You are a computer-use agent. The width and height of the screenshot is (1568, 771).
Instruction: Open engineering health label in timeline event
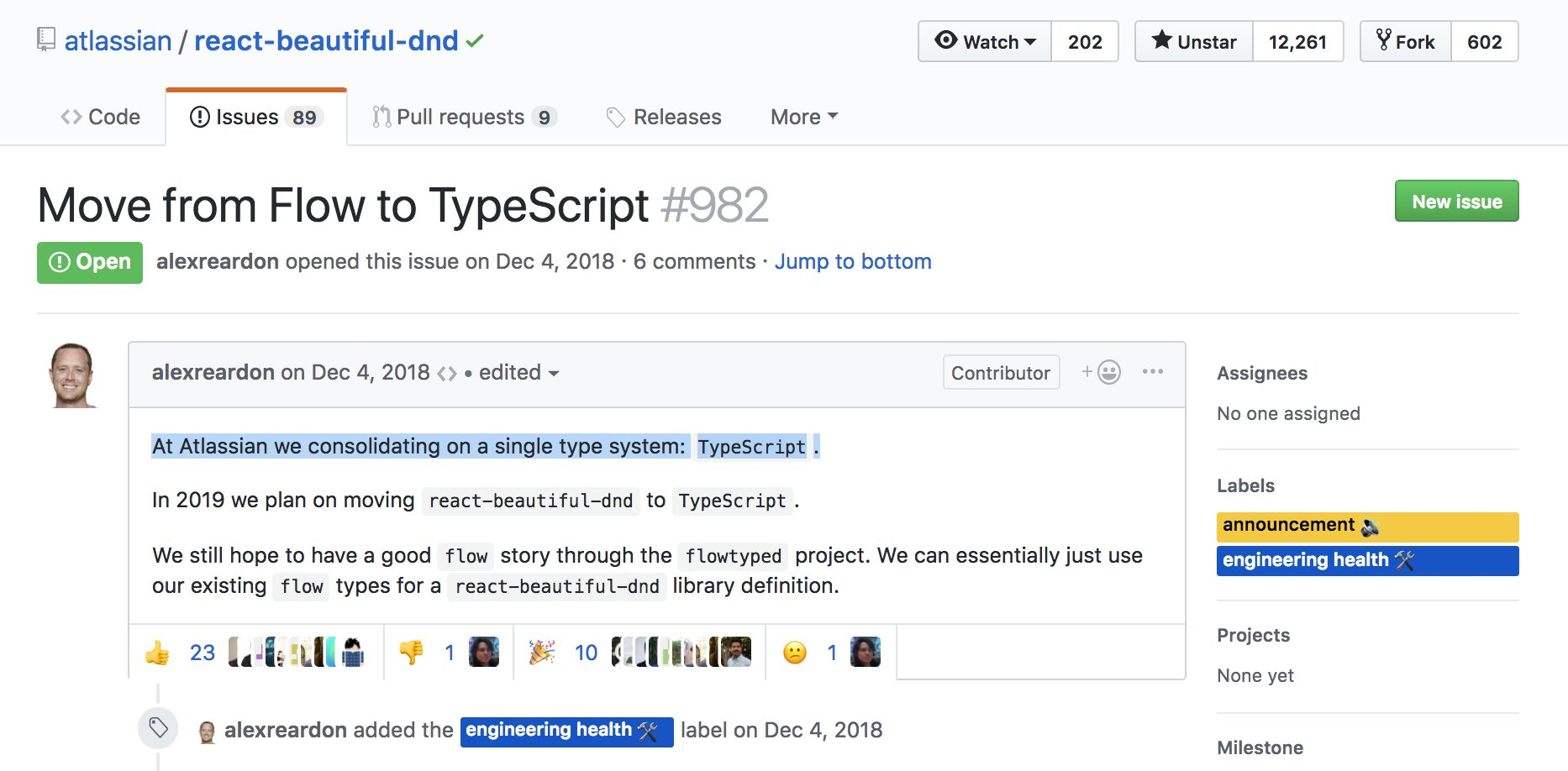coord(566,732)
